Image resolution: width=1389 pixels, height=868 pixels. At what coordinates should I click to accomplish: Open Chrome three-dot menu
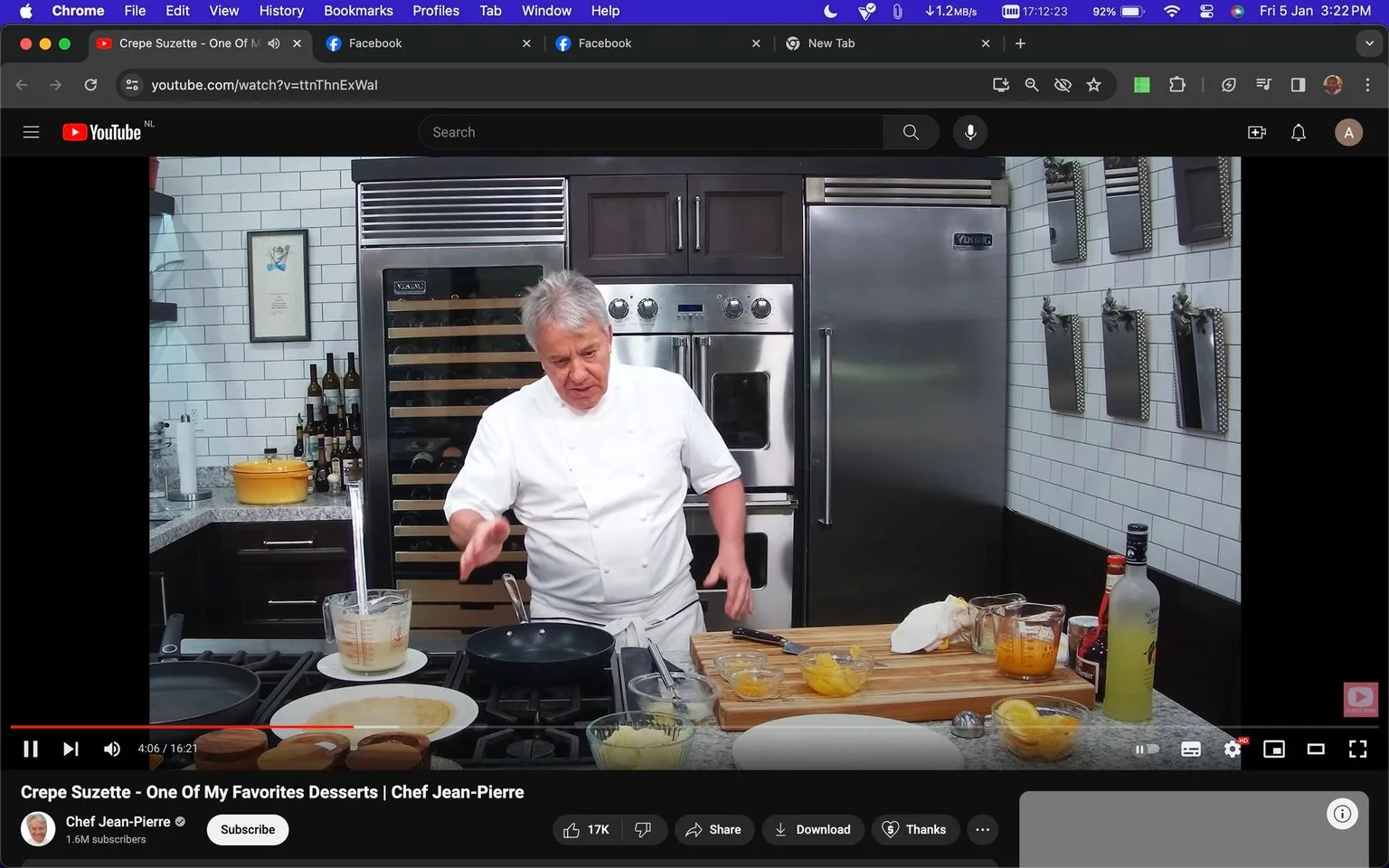[1367, 85]
